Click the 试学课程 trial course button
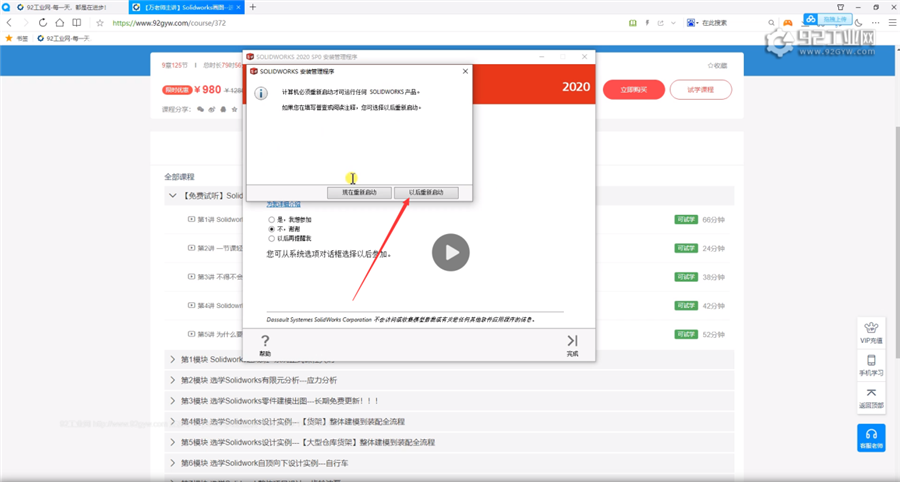Viewport: 900px width, 482px height. 701,90
